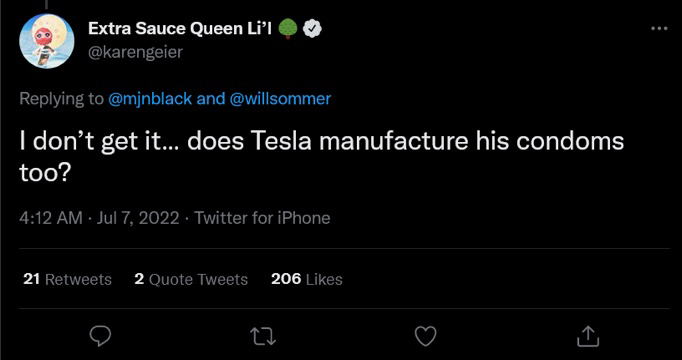
Task: Click the tree emoji in display name
Action: pos(288,30)
